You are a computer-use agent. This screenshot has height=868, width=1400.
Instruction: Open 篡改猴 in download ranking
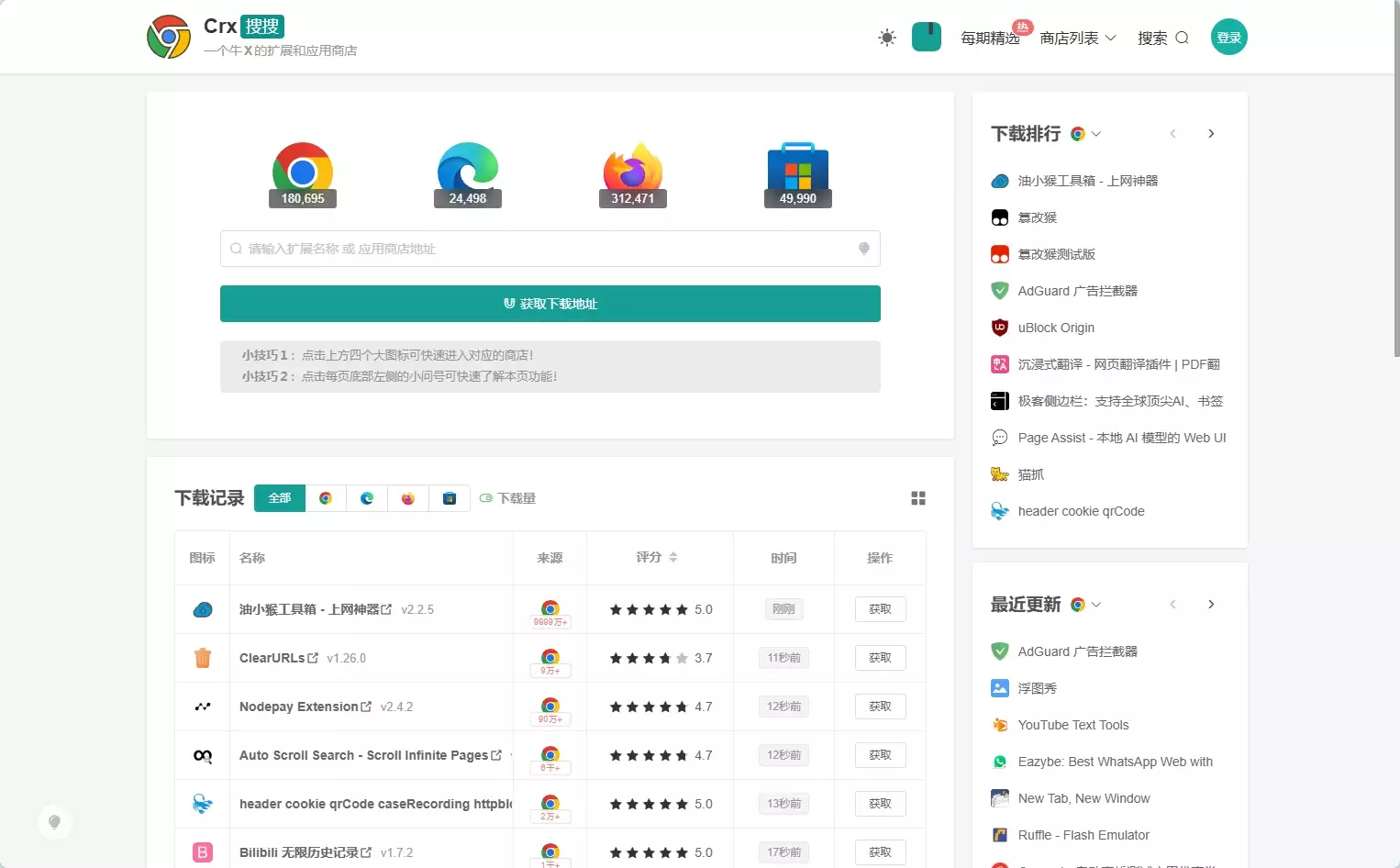pyautogui.click(x=1038, y=217)
